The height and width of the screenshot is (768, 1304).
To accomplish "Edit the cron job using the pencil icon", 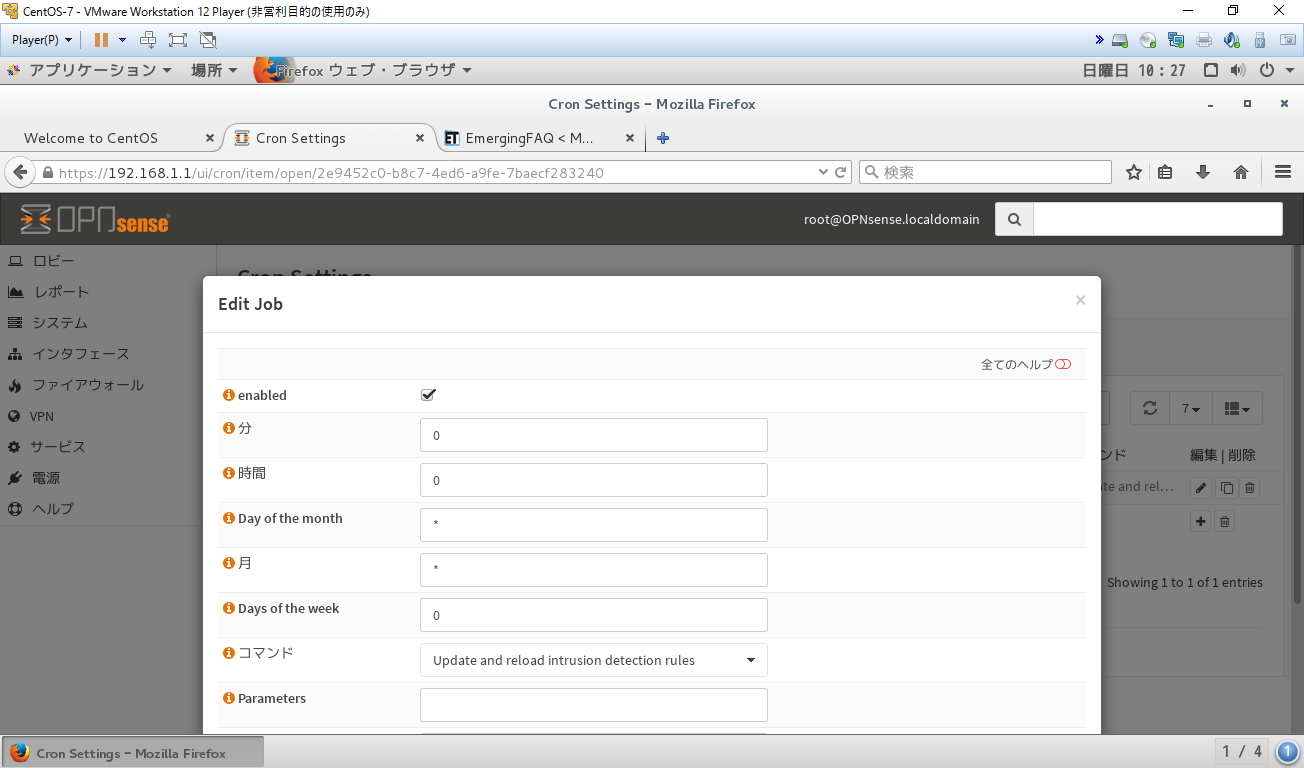I will 1200,487.
